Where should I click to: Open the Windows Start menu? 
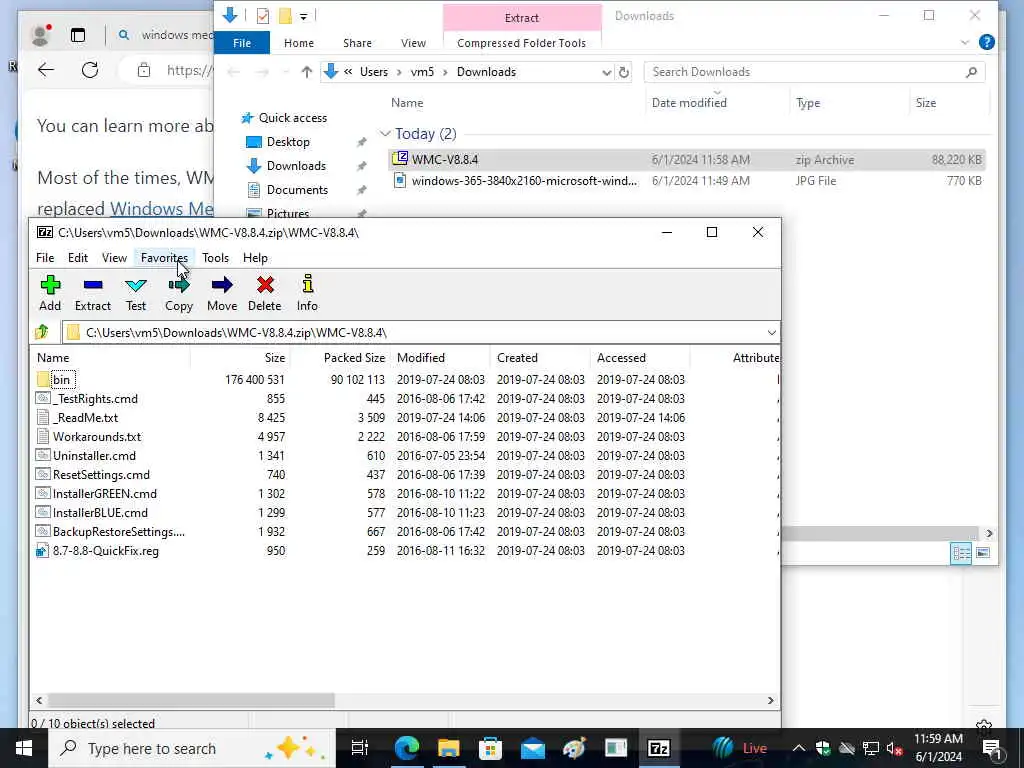coord(24,748)
